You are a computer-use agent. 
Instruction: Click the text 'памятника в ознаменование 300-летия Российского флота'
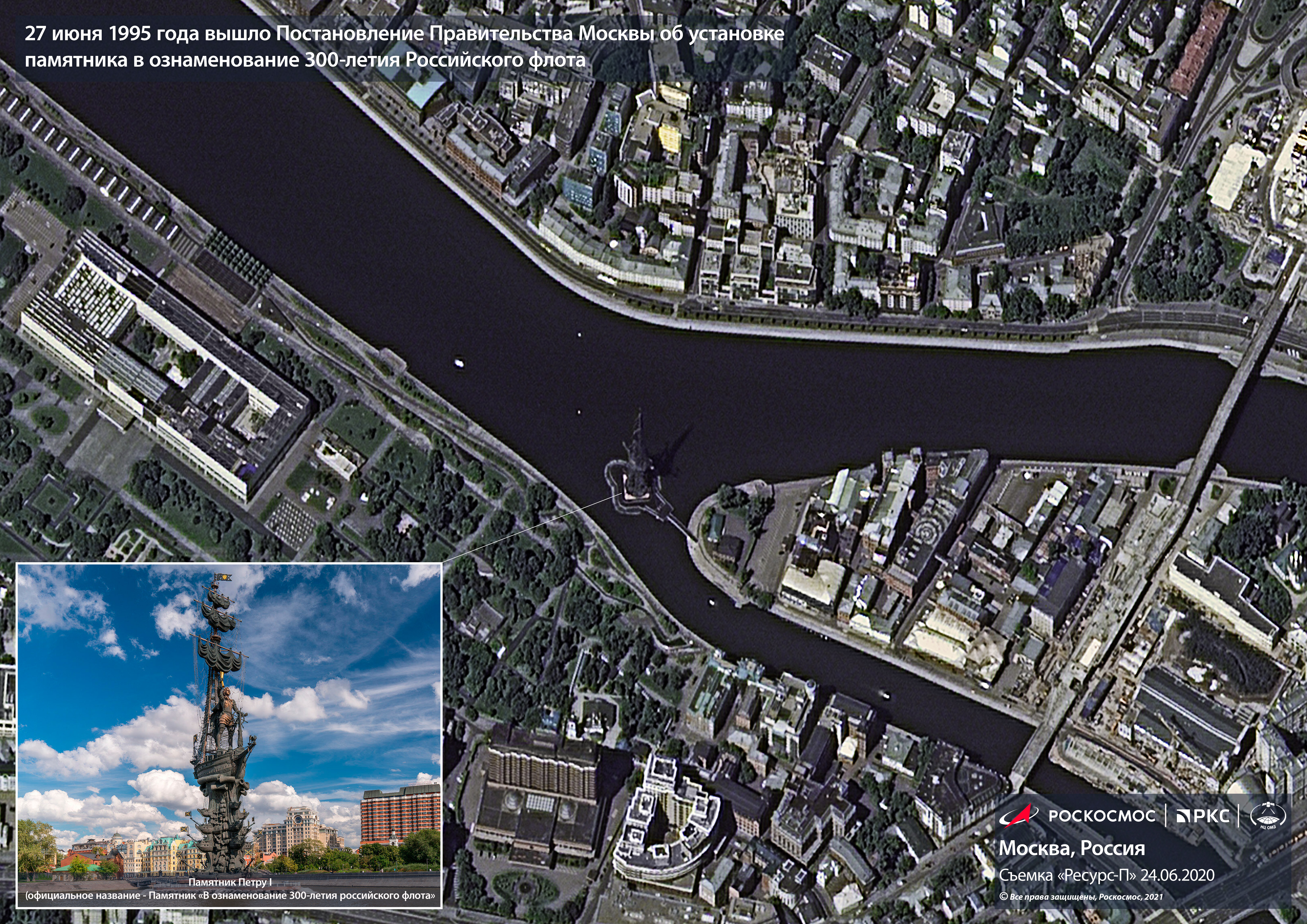(x=305, y=60)
